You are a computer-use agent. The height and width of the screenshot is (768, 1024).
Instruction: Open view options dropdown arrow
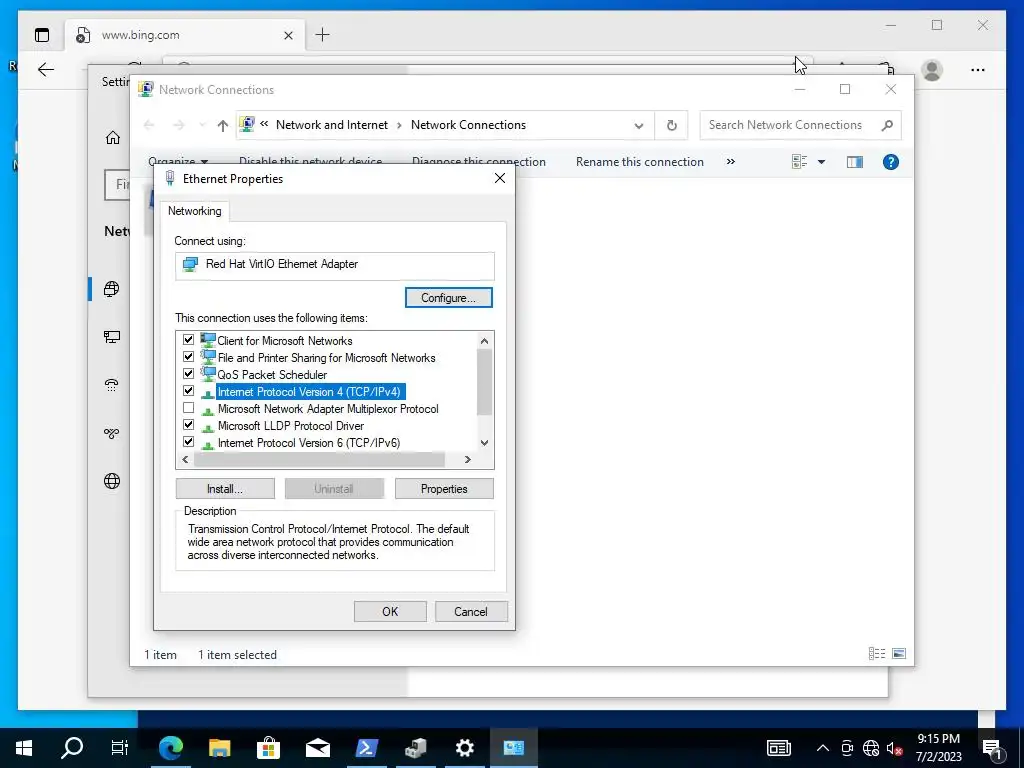(822, 162)
